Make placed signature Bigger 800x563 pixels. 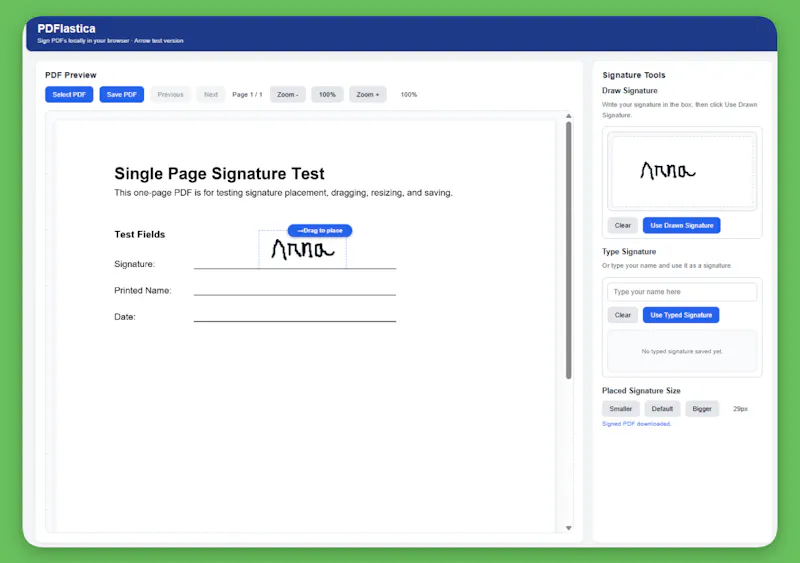(702, 409)
